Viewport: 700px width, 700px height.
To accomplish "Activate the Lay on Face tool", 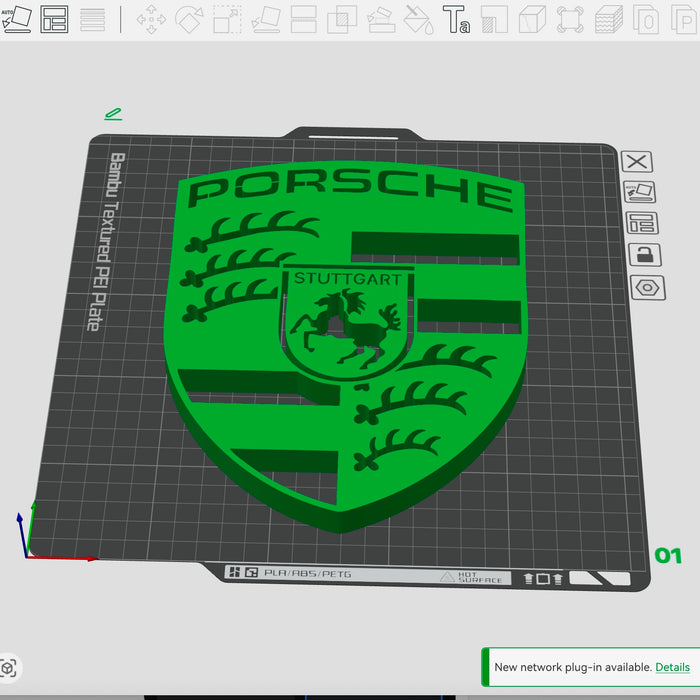I will [266, 19].
